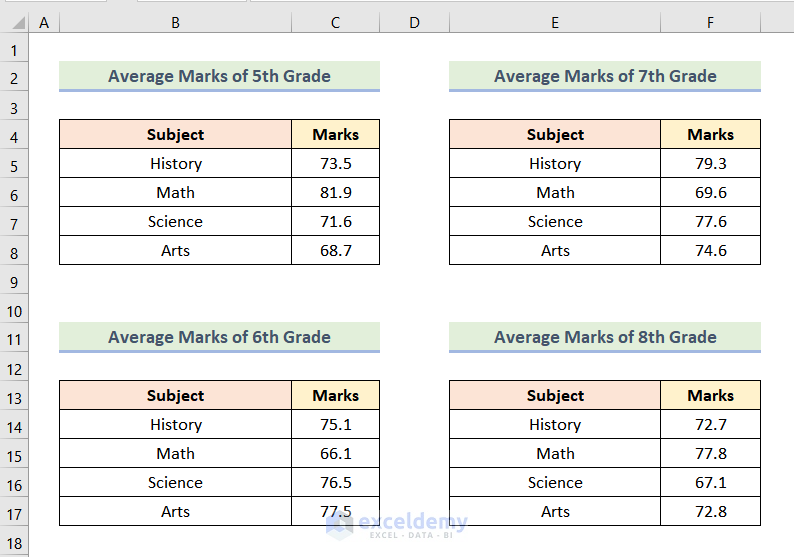794x557 pixels.
Task: Click the cell showing 67.1
Action: pyautogui.click(x=710, y=483)
